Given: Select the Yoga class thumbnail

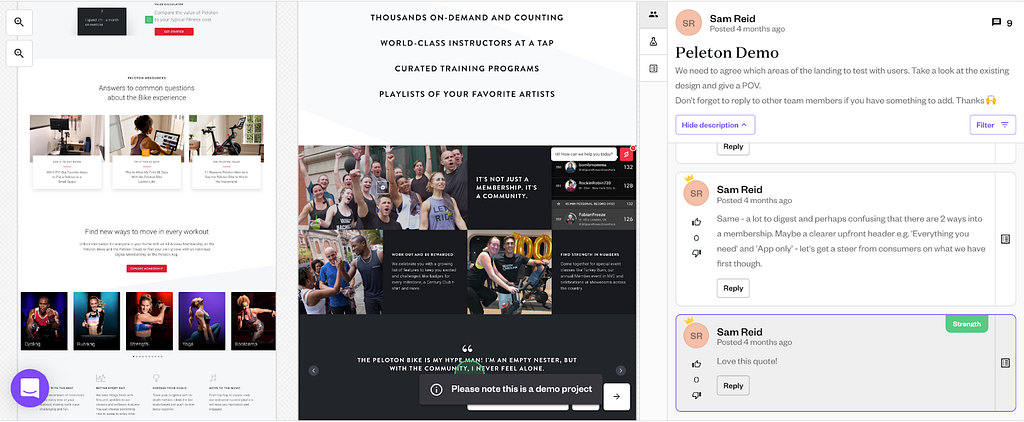Looking at the screenshot, I should [x=202, y=321].
